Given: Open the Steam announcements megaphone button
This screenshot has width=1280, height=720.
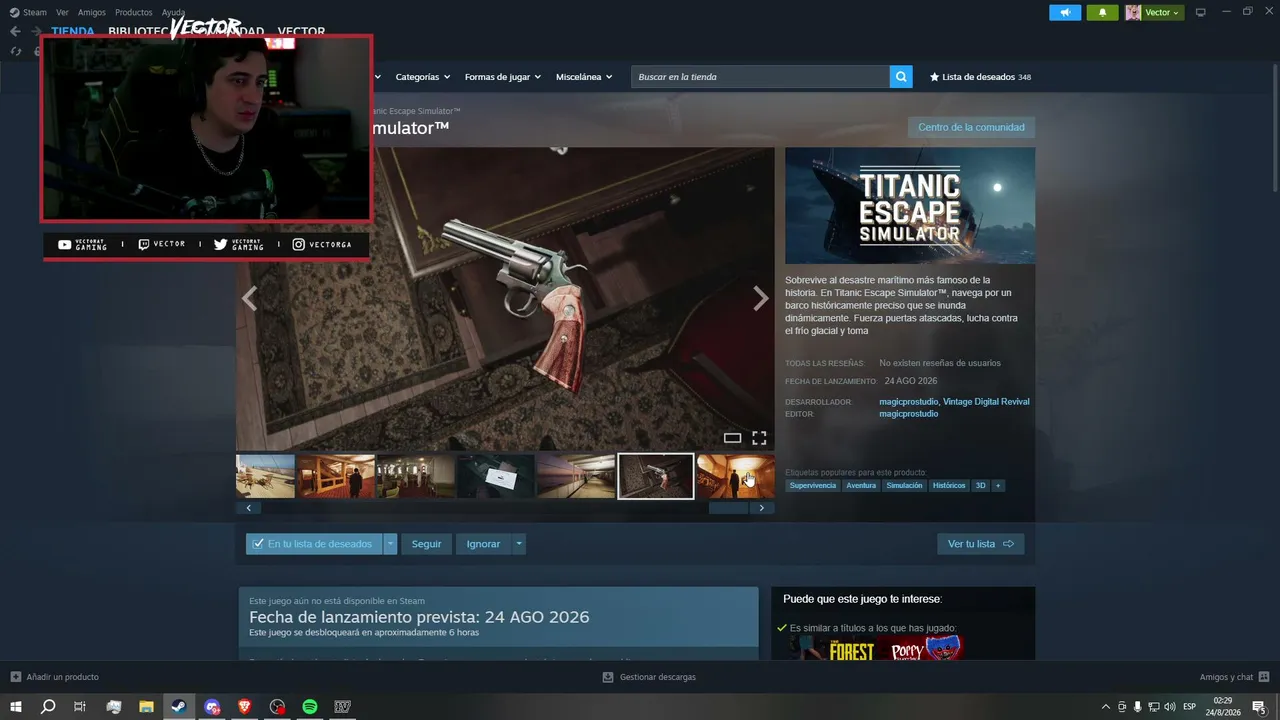Looking at the screenshot, I should coord(1065,12).
